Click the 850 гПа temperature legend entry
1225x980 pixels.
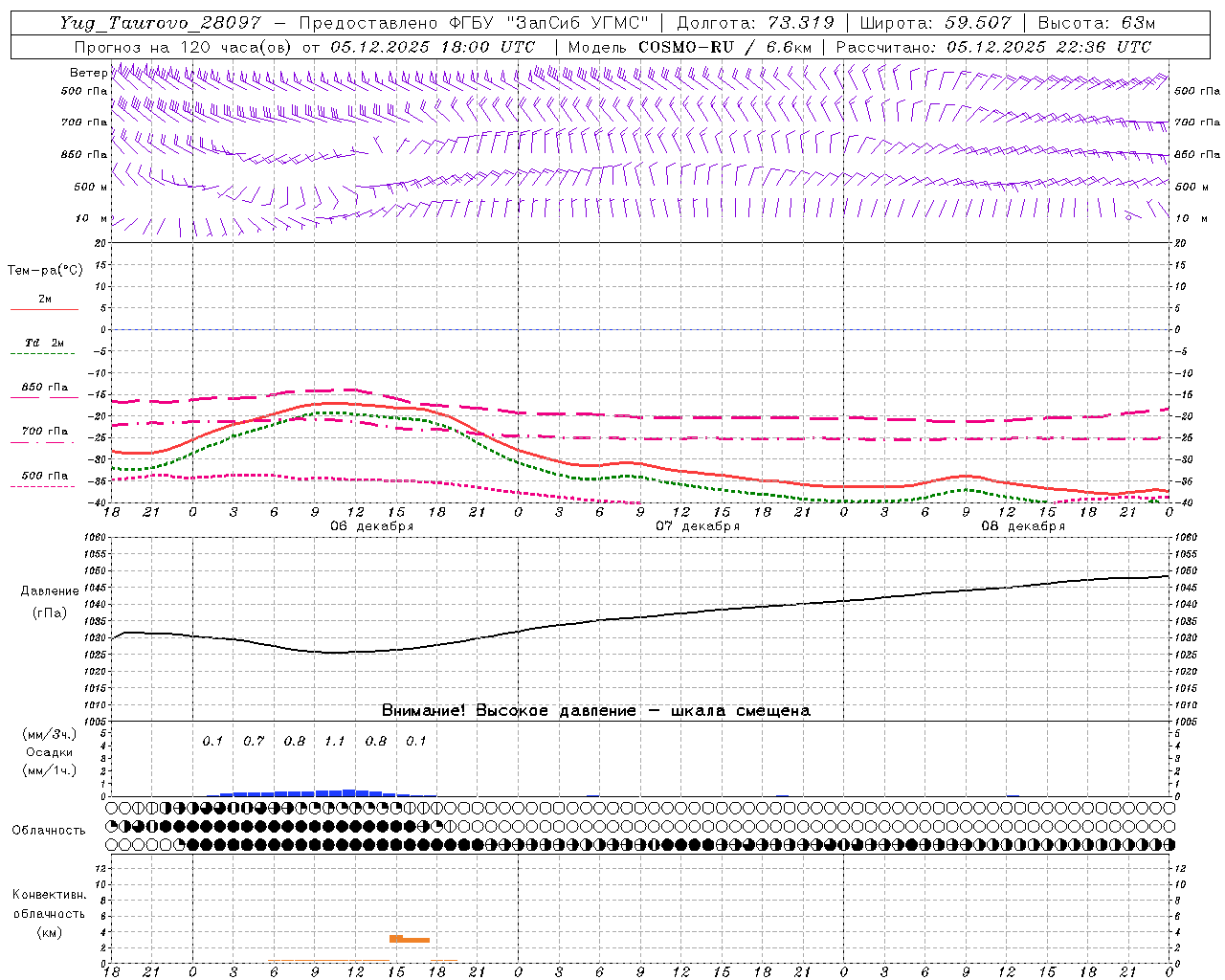[44, 388]
